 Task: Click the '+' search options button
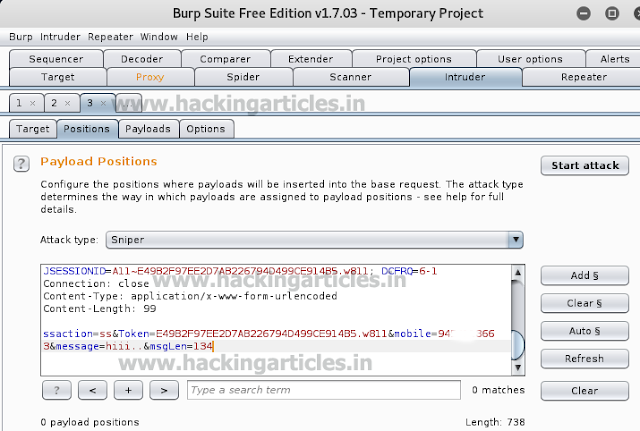(128, 391)
